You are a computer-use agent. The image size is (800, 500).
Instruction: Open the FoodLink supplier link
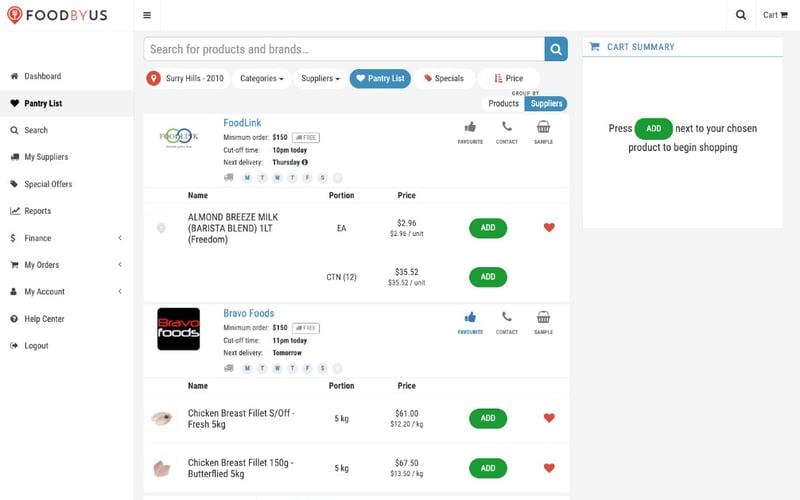point(242,123)
